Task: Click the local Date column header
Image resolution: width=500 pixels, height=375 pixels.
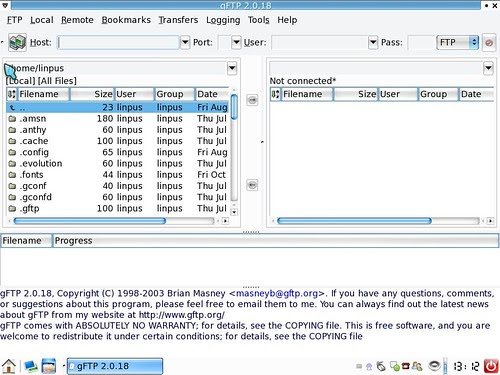Action: point(212,94)
